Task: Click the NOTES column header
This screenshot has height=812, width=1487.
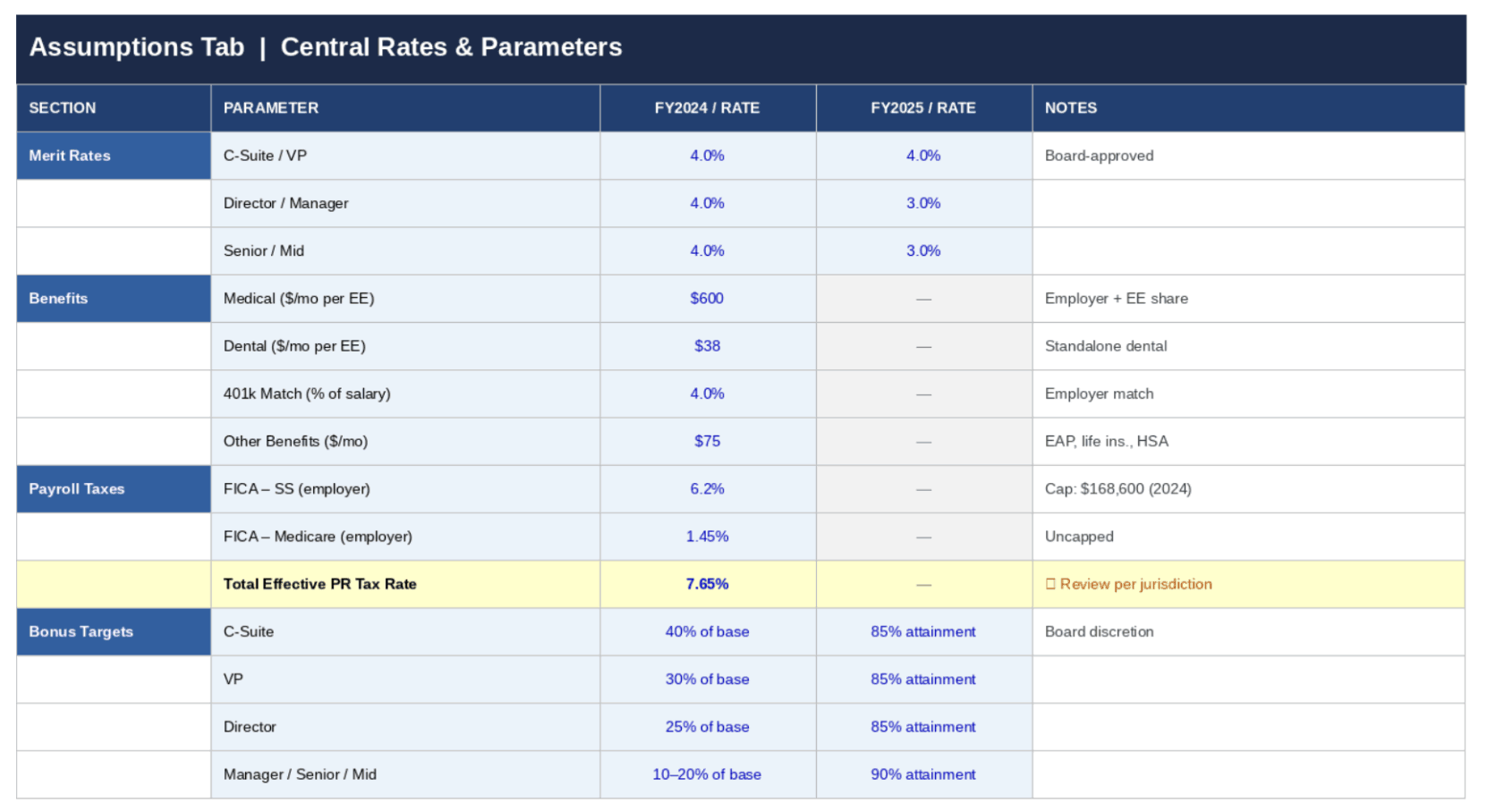Action: coord(1070,108)
